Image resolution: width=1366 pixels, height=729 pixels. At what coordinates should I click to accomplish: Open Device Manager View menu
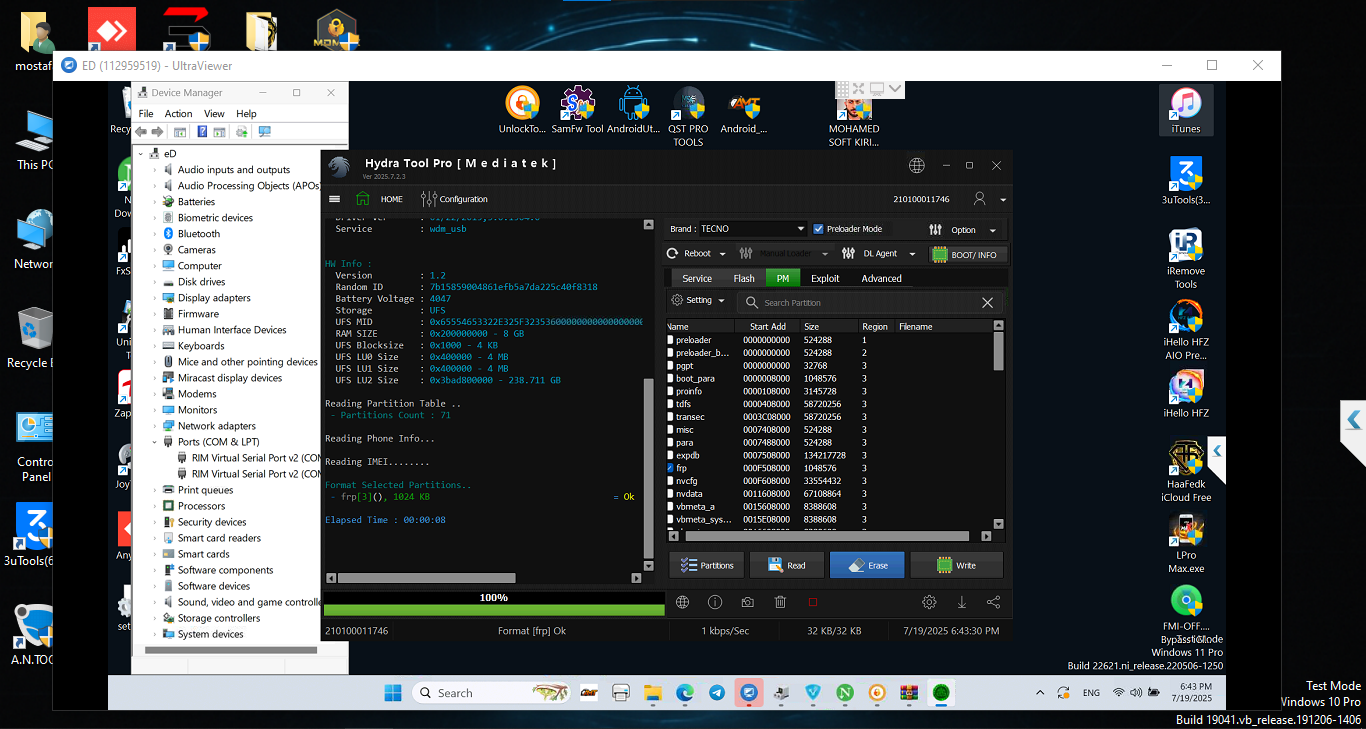[214, 114]
